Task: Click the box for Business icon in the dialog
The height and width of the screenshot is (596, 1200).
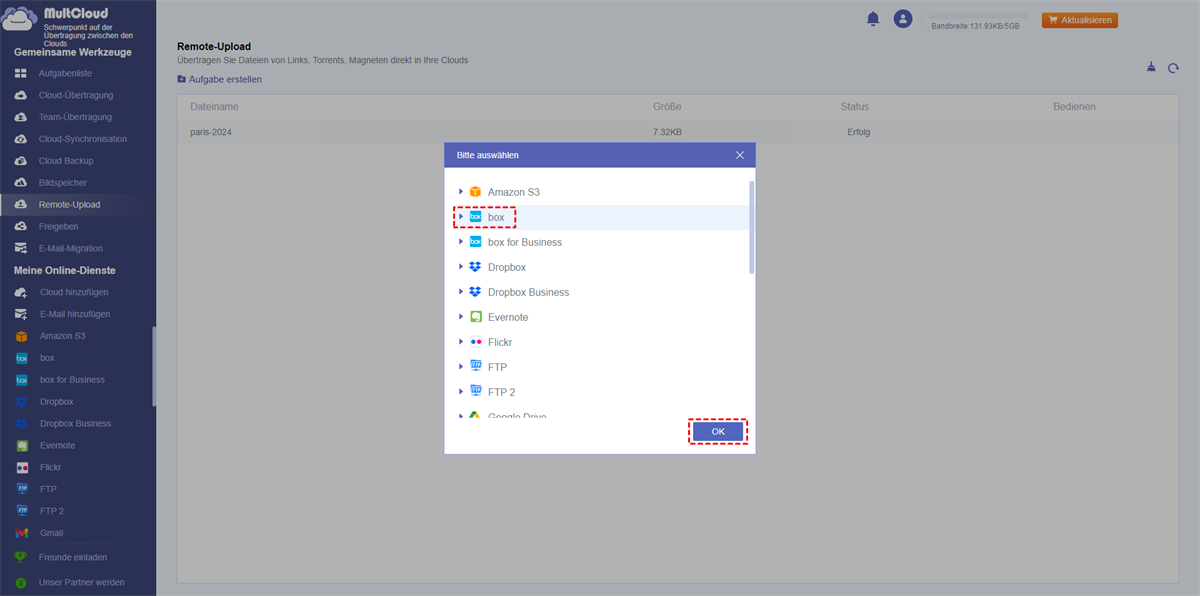Action: (x=475, y=242)
